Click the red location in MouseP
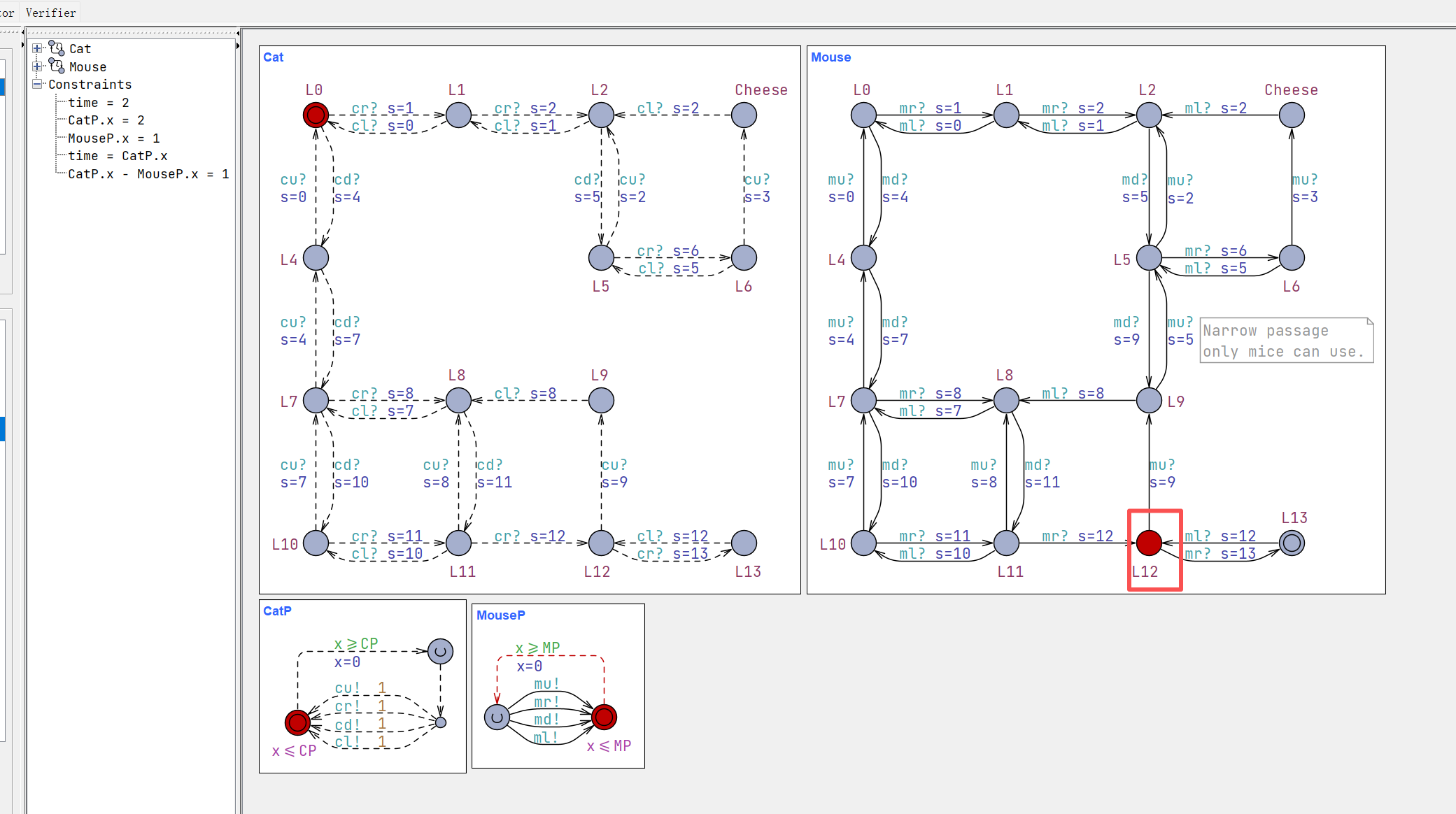 (604, 717)
